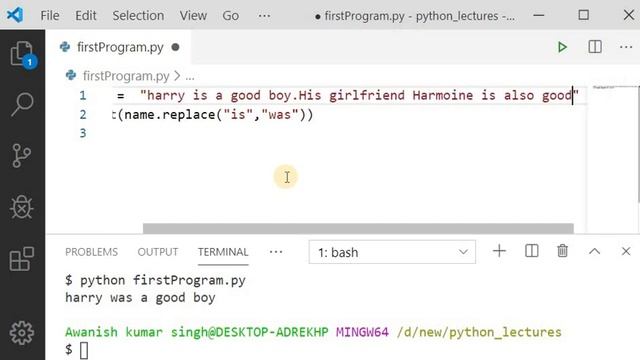Show more panel tabs ellipsis

(x=276, y=252)
